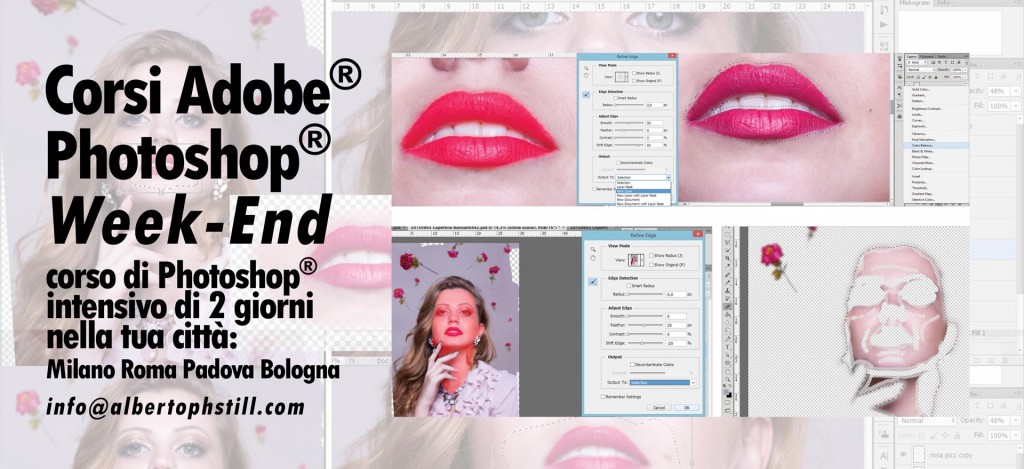Enable Smart Radius in portrait Refine Edge dialog
The image size is (1024, 469).
628,285
